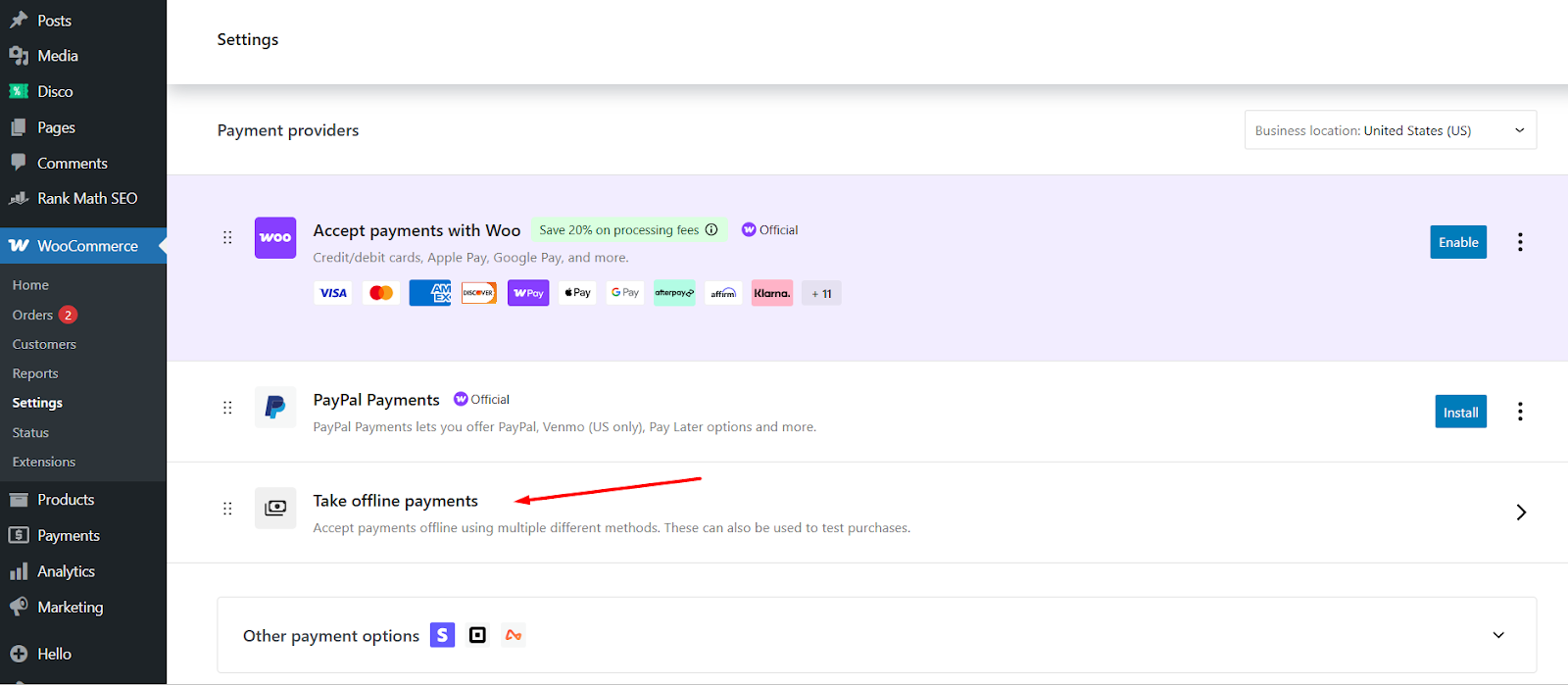
Task: Click the WooPay icon
Action: click(x=528, y=293)
